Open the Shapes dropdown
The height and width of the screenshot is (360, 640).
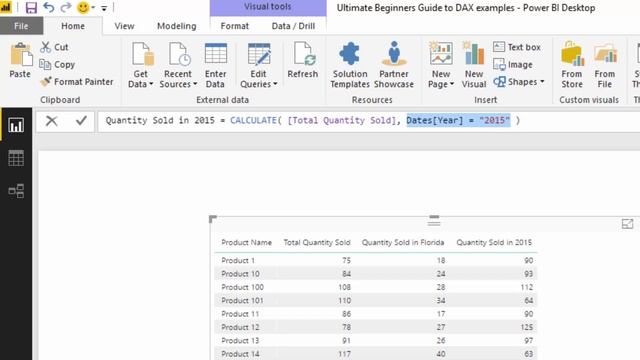pyautogui.click(x=519, y=82)
